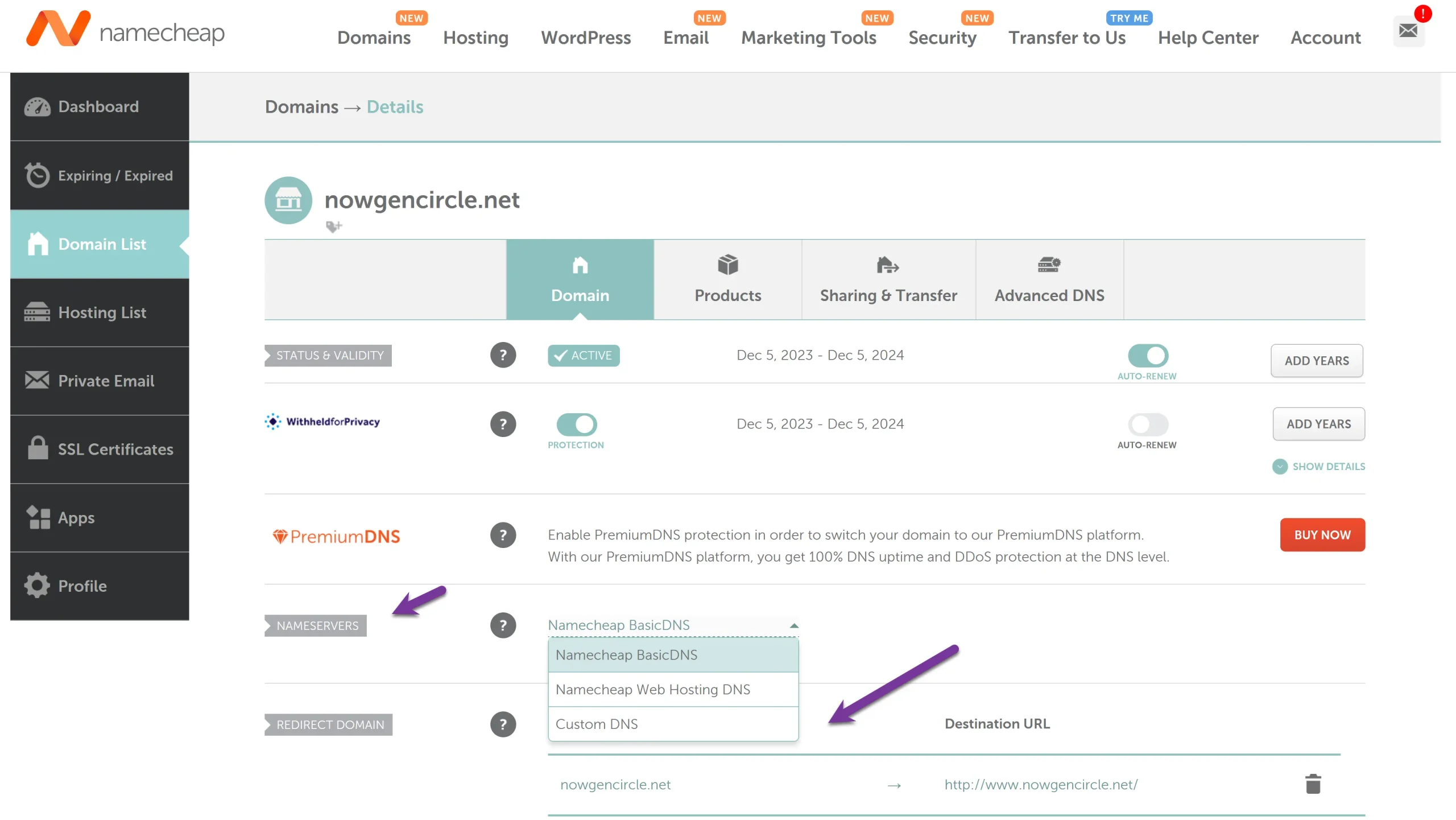This screenshot has width=1456, height=820.
Task: Expand Show Details for privacy protection
Action: (1318, 466)
